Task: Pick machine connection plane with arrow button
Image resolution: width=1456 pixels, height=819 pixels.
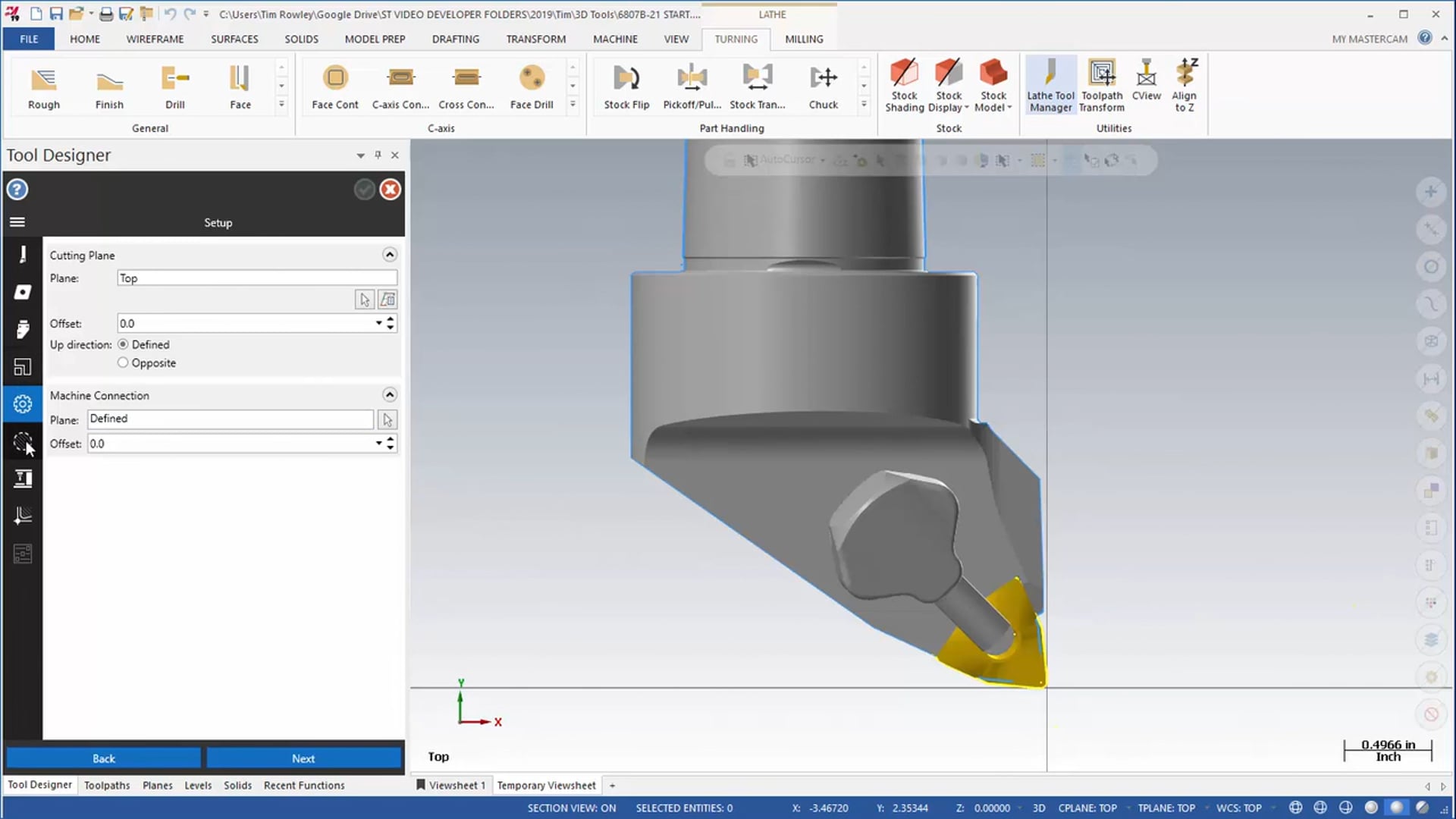Action: pyautogui.click(x=388, y=419)
